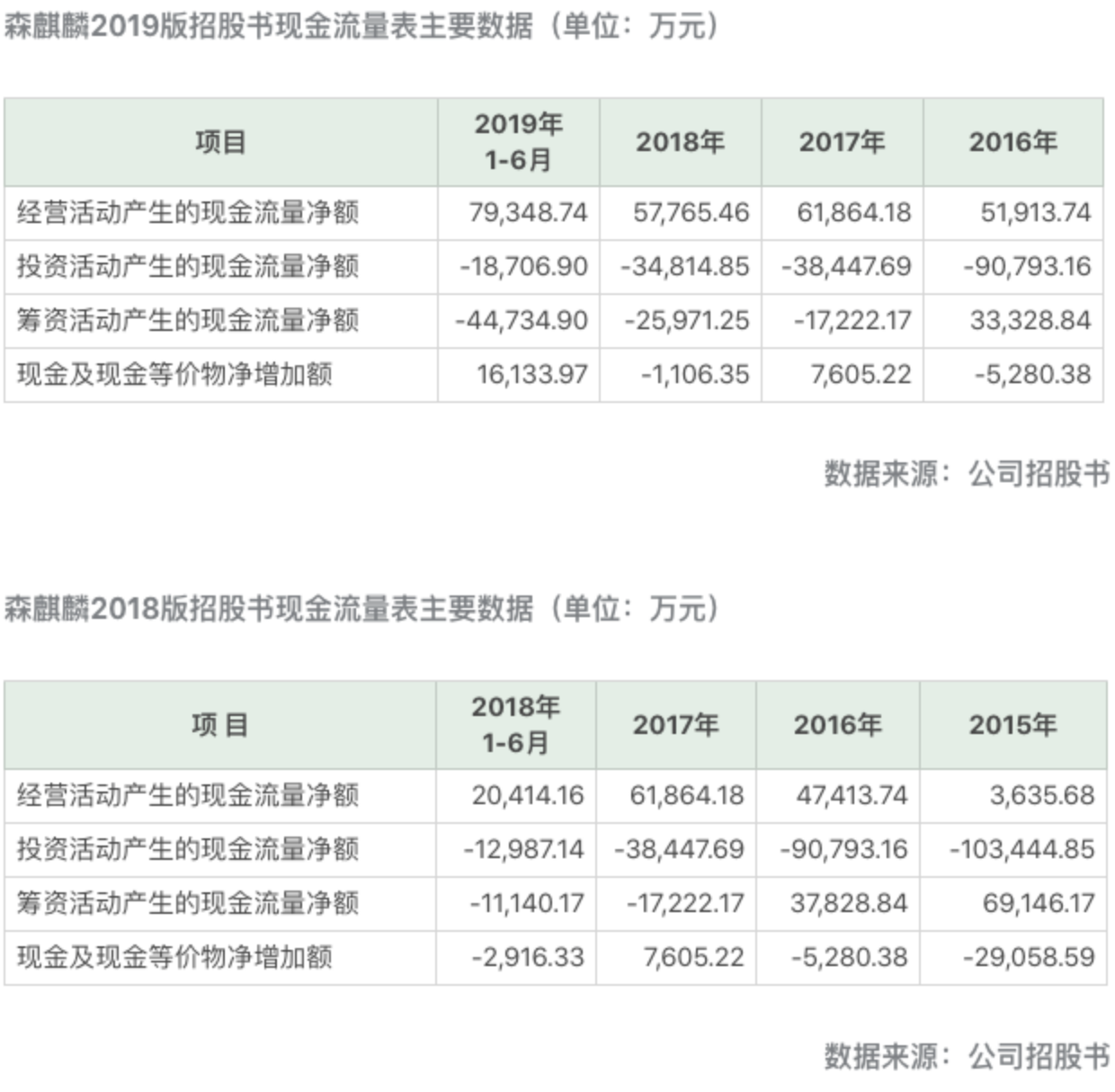Screen dimensions: 1115x1092
Task: Click 项目 header in the 2019版 table
Action: (220, 142)
